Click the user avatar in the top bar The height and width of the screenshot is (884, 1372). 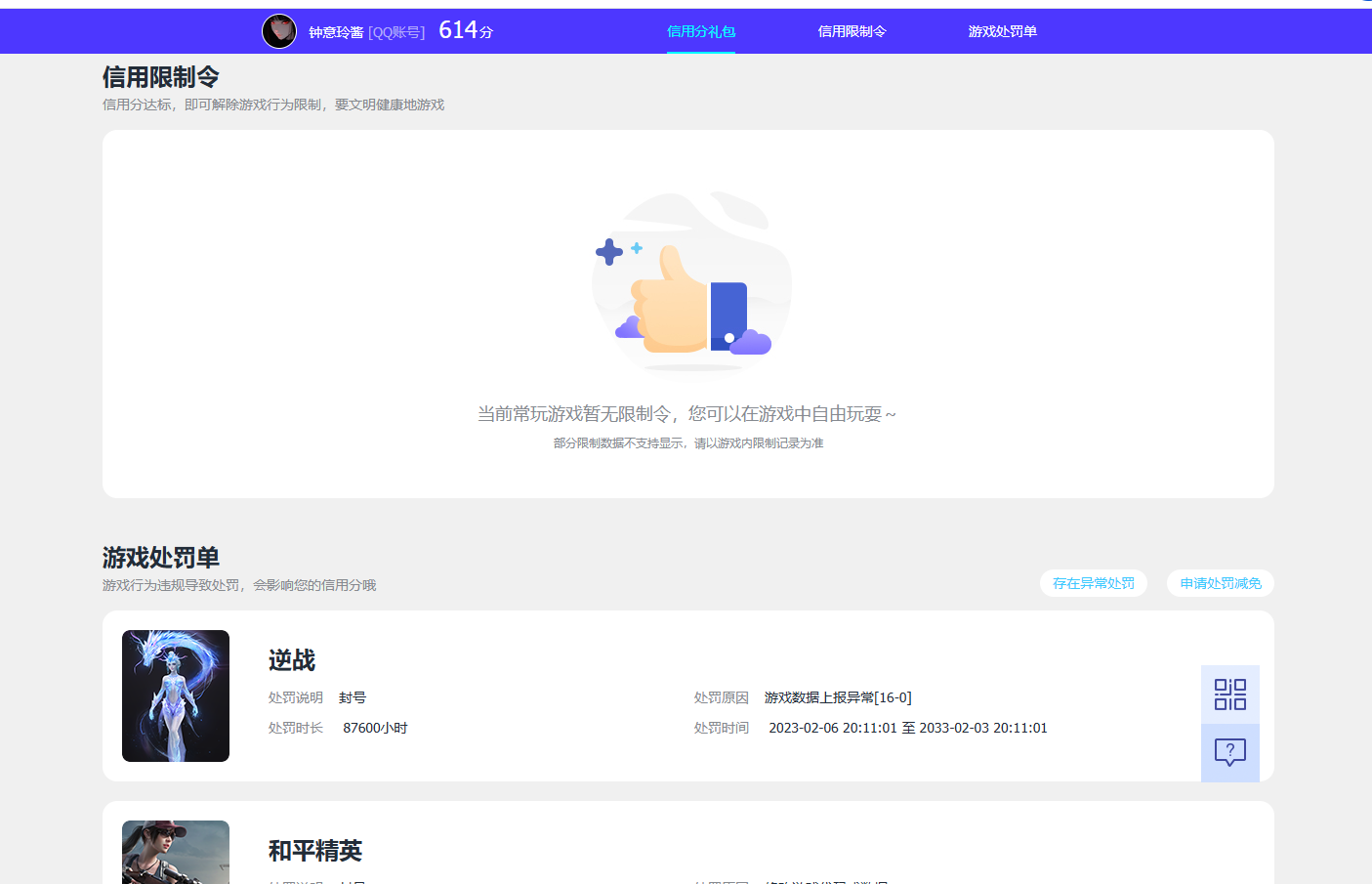click(279, 30)
